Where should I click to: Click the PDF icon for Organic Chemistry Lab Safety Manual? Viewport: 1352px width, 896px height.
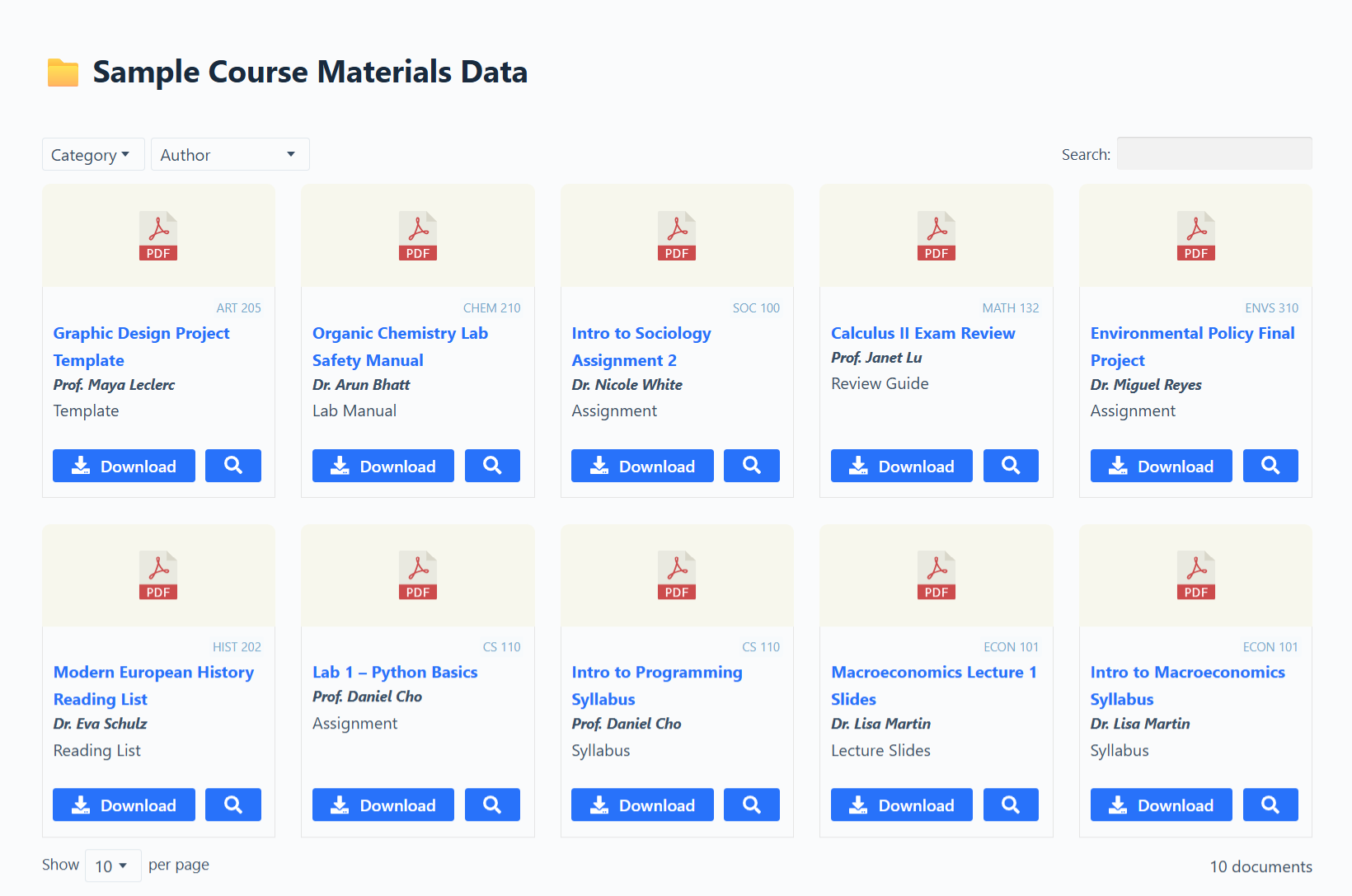(x=418, y=236)
